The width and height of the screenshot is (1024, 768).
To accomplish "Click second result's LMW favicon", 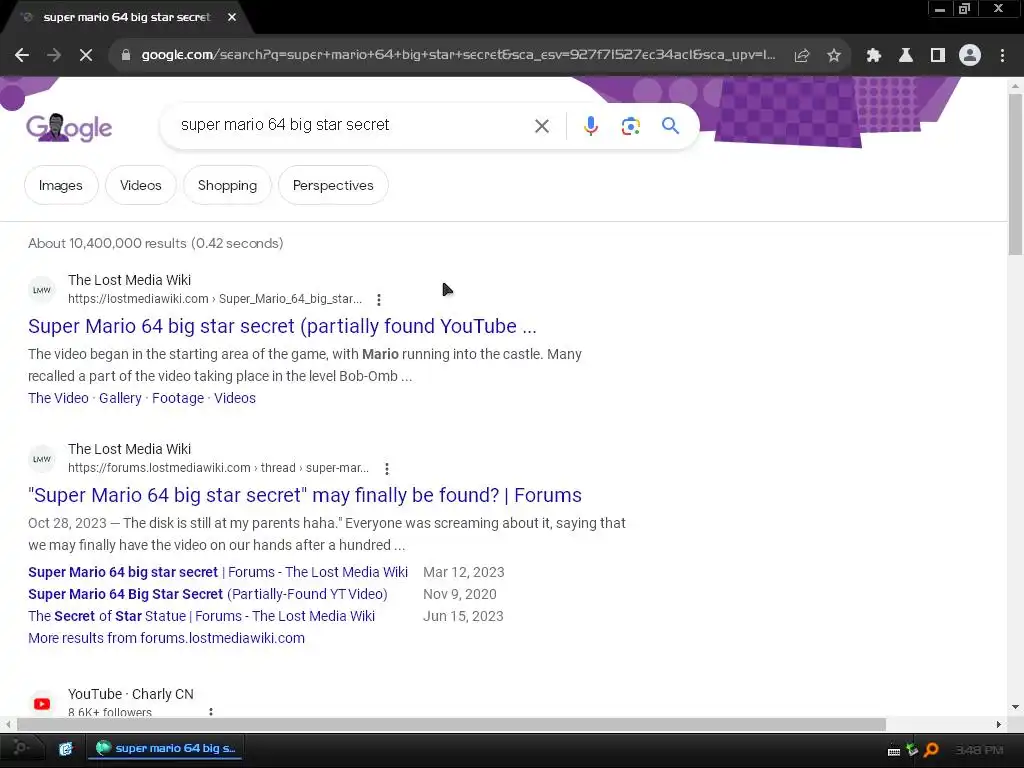I will 42,459.
